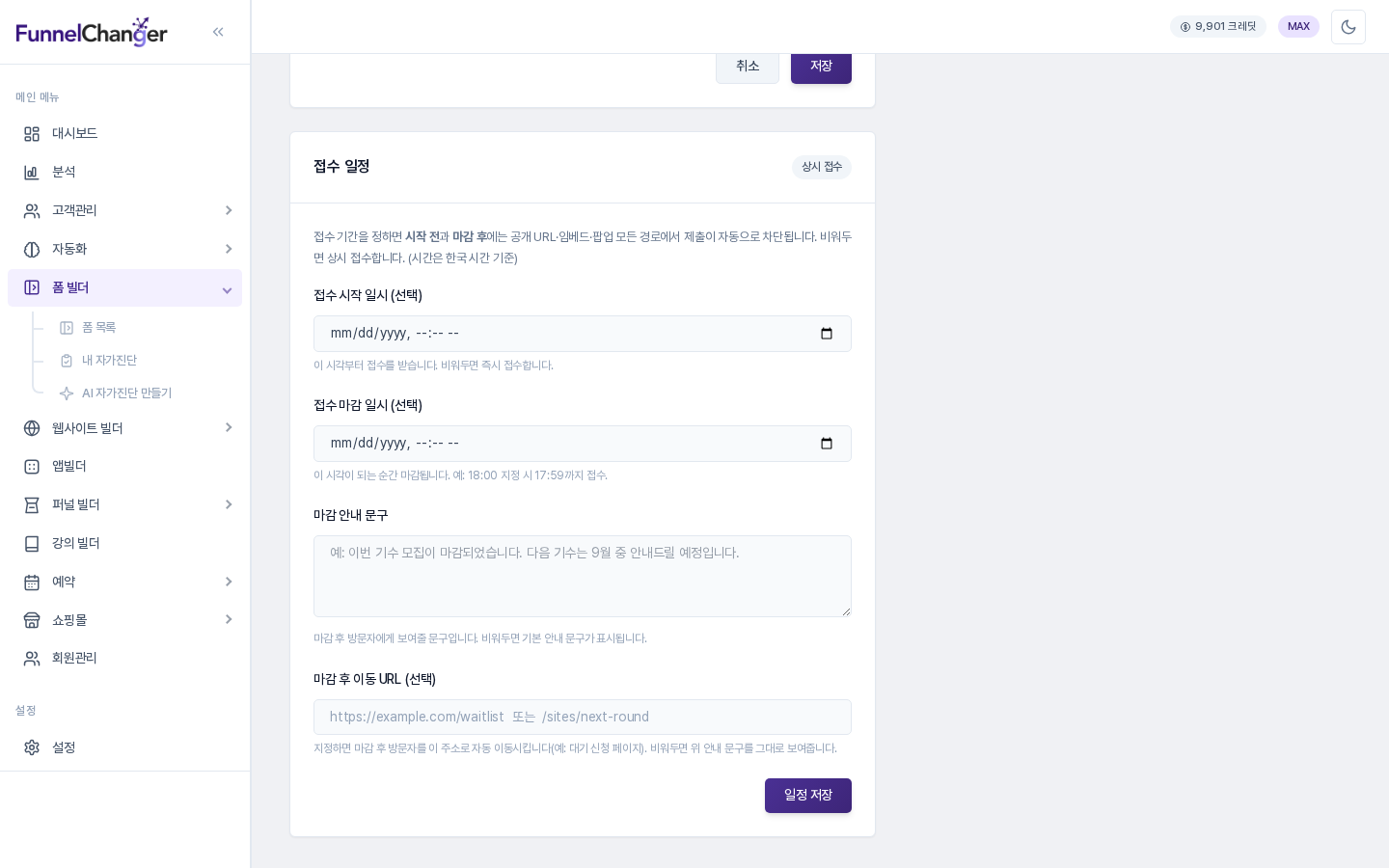The image size is (1389, 868).
Task: Focus the 마감 후 이동 URL field
Action: tap(583, 718)
